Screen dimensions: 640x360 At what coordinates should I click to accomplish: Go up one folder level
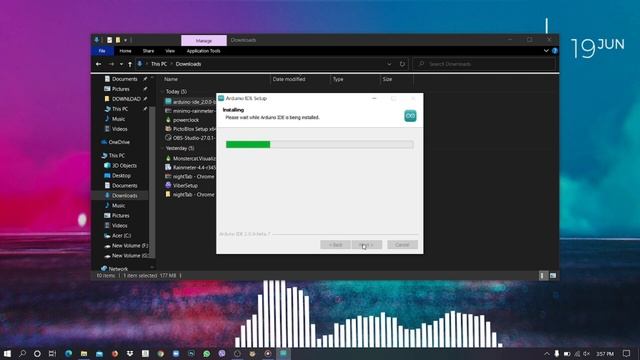tap(130, 64)
